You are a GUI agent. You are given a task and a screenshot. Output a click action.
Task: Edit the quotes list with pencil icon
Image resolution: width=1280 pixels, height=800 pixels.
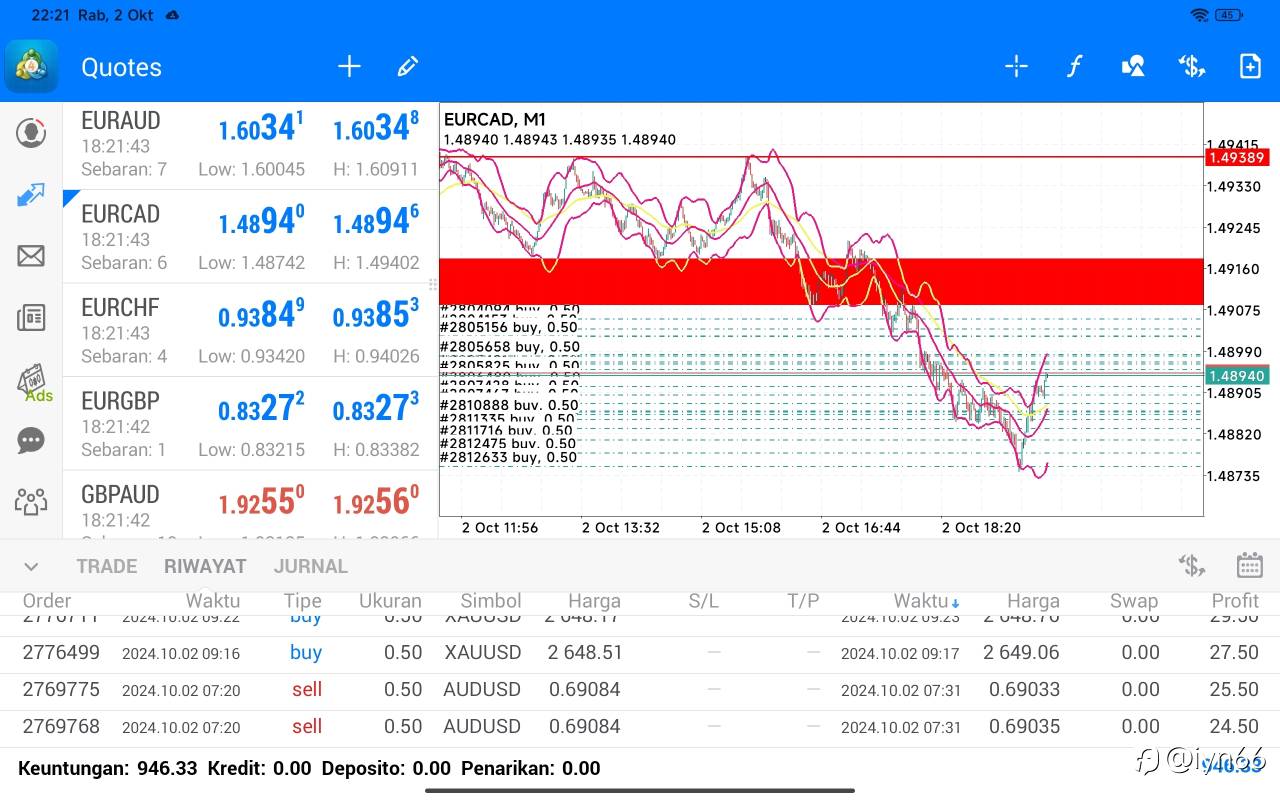[407, 67]
